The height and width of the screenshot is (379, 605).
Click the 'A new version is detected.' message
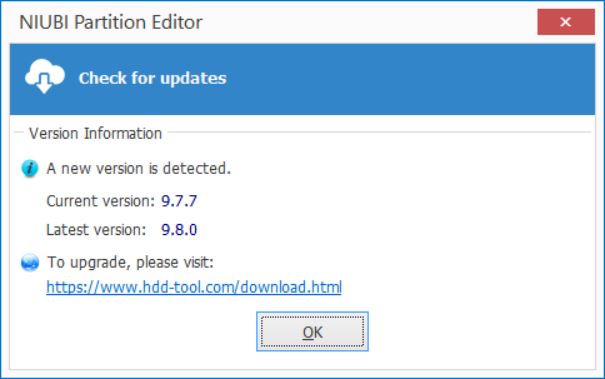[x=139, y=169]
